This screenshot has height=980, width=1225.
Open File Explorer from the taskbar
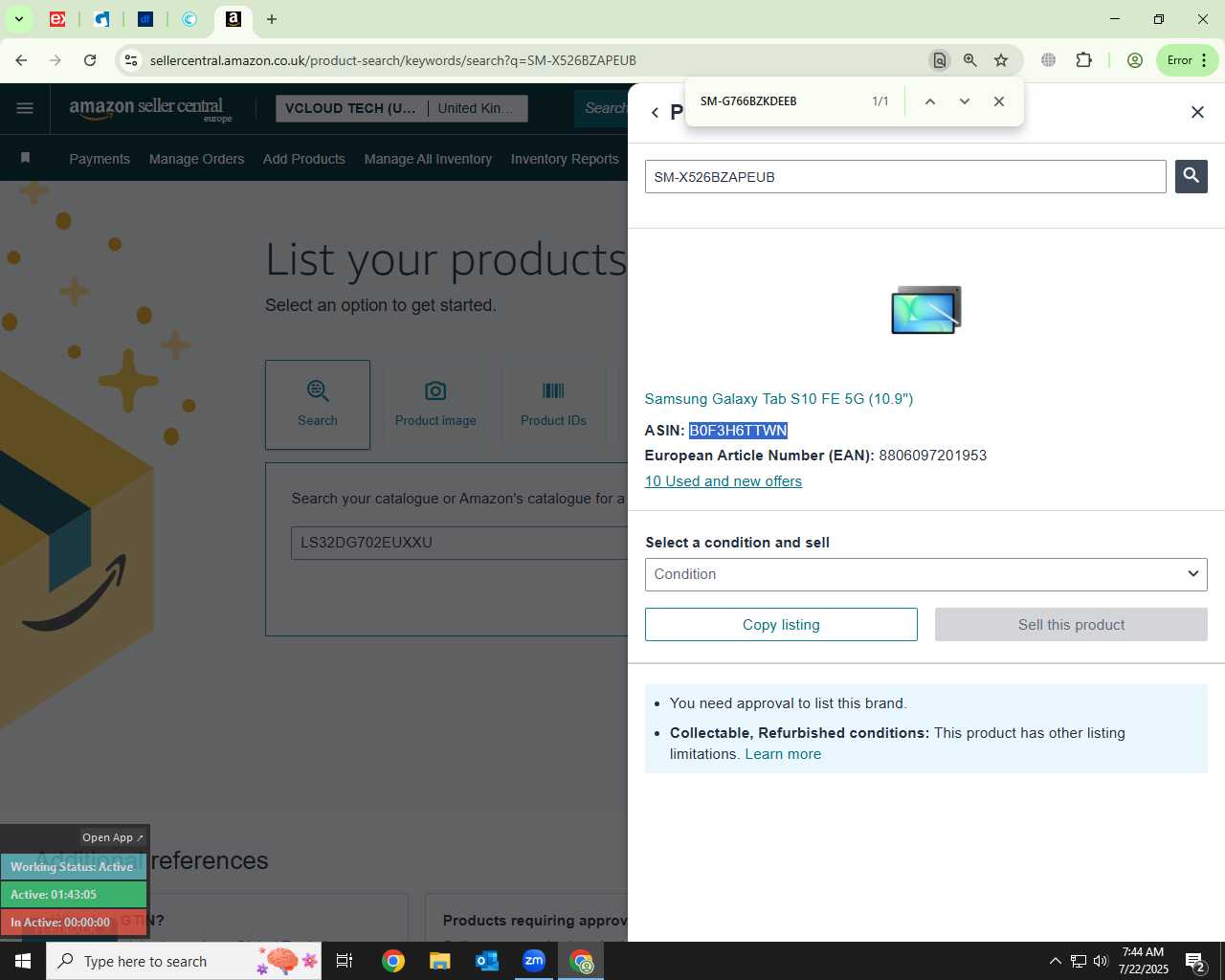439,961
